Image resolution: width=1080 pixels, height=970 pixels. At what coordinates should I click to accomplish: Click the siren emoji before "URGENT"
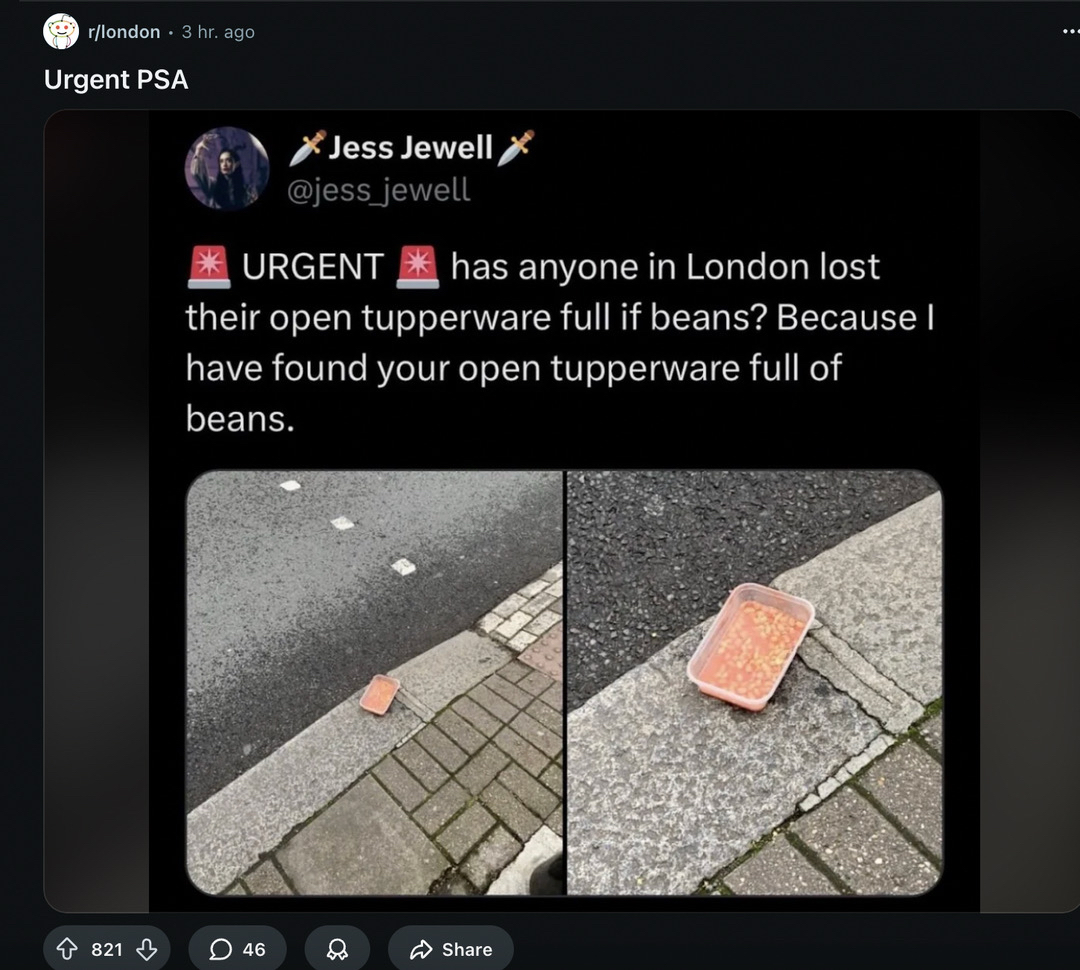coord(208,267)
